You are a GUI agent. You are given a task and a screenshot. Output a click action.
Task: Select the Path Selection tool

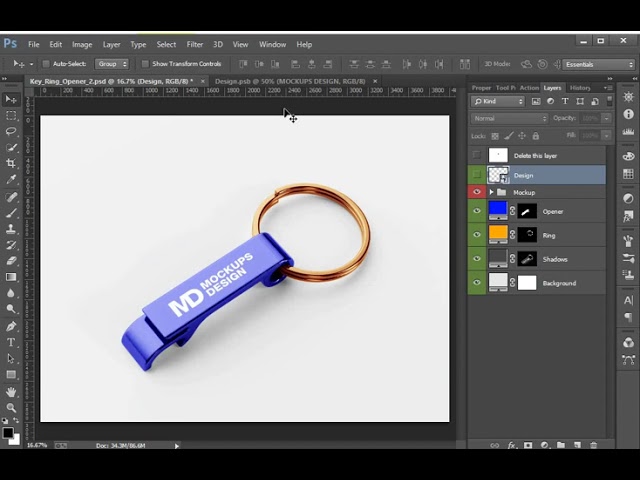click(11, 358)
